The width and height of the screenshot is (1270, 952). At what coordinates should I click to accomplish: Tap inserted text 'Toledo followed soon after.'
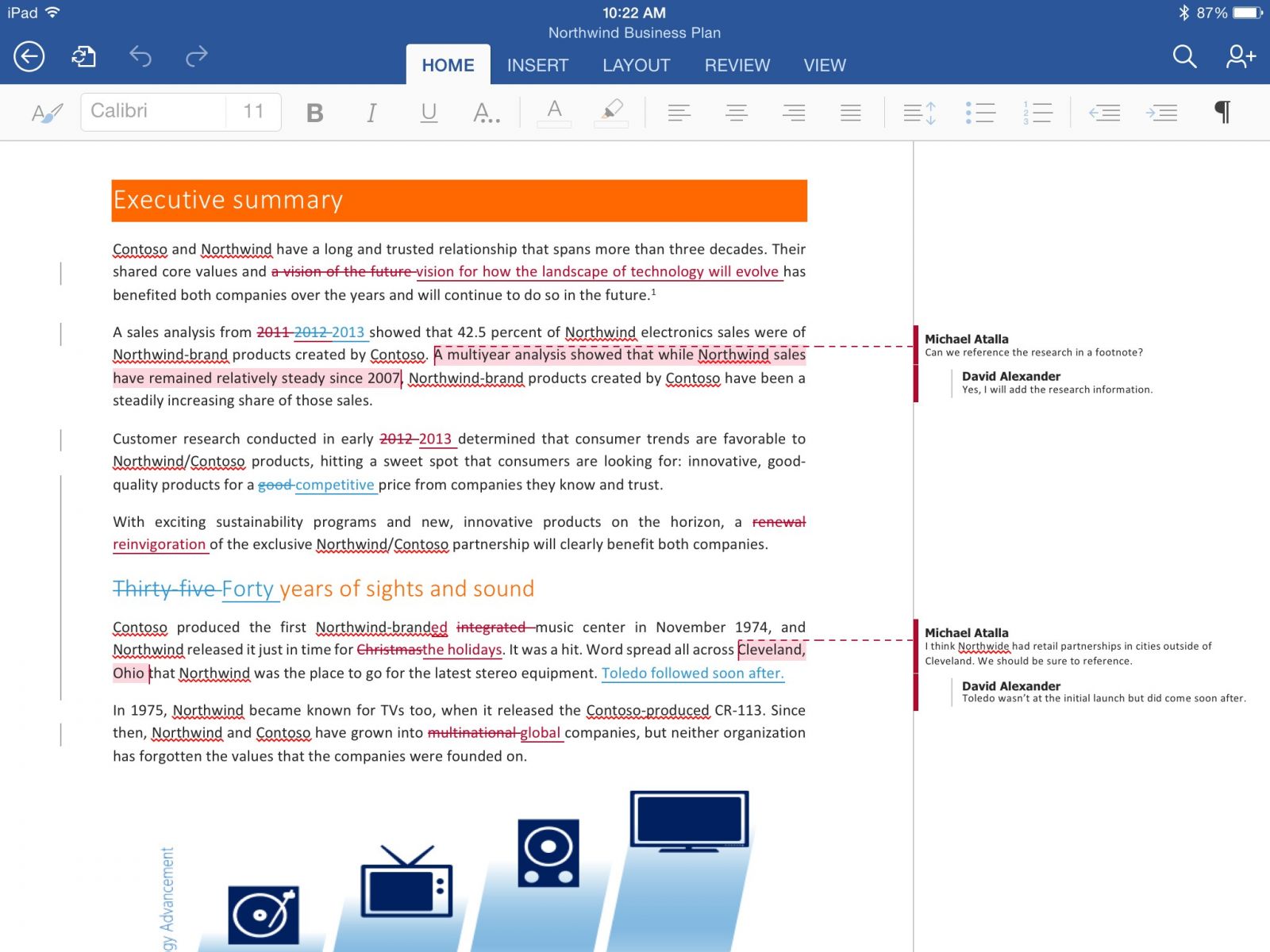point(692,673)
